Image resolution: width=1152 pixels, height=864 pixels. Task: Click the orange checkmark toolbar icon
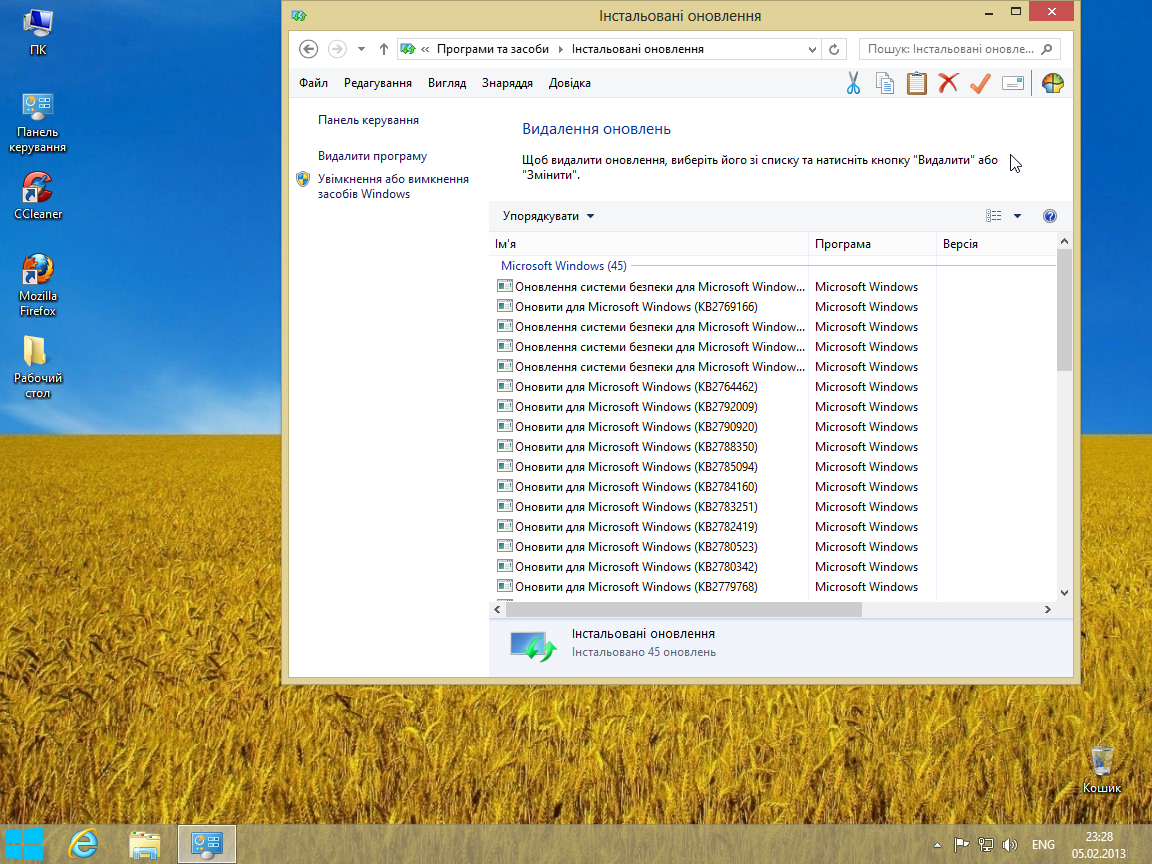[x=980, y=83]
